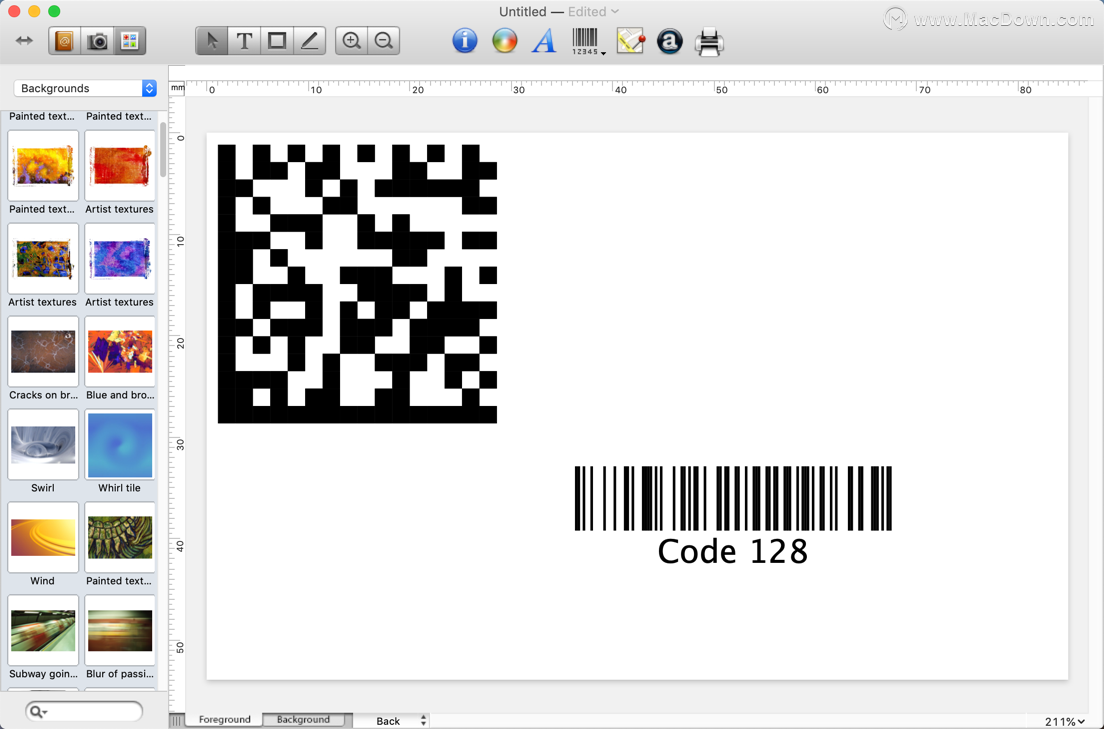Expand the barcode type dropdown arrow
The width and height of the screenshot is (1104, 729).
(x=603, y=53)
